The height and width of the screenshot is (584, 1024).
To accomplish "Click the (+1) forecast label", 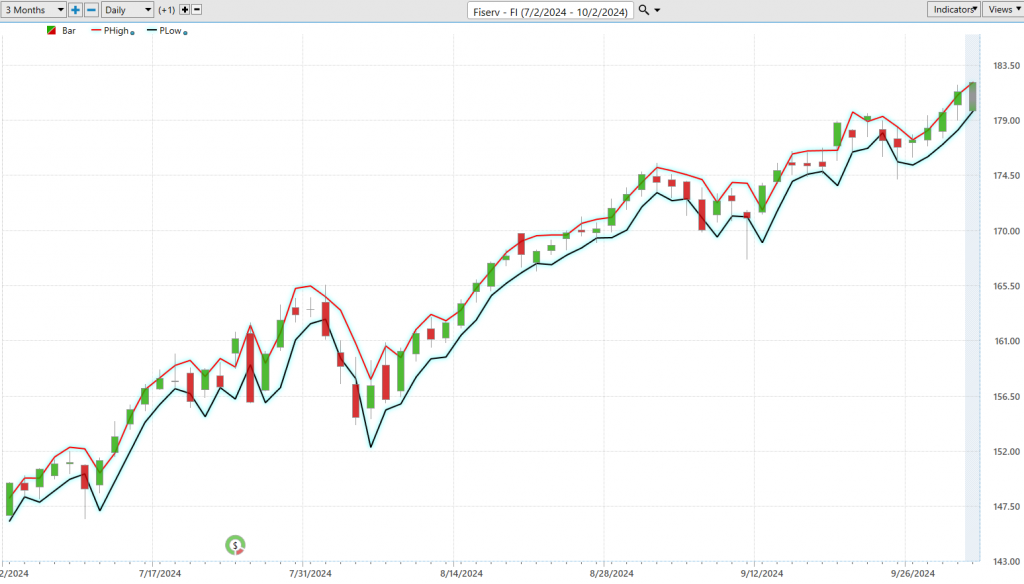I will click(x=167, y=9).
